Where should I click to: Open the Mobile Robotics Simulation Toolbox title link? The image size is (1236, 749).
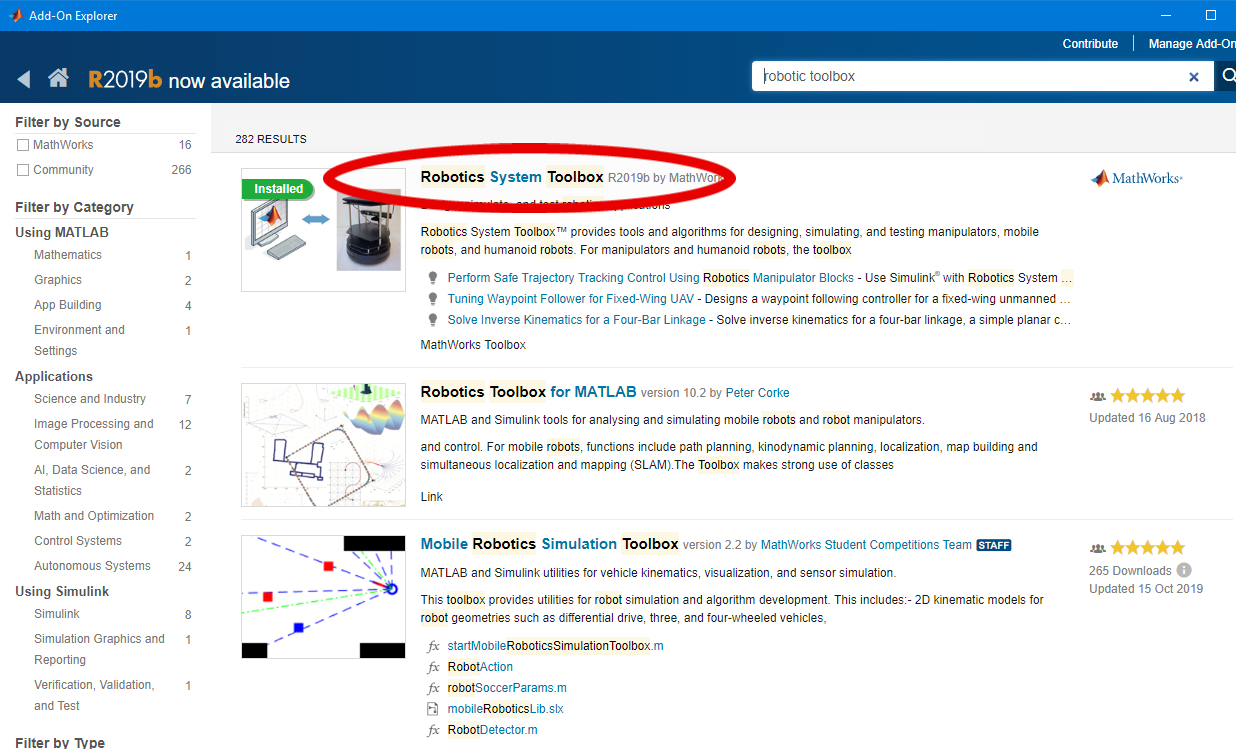pyautogui.click(x=549, y=544)
